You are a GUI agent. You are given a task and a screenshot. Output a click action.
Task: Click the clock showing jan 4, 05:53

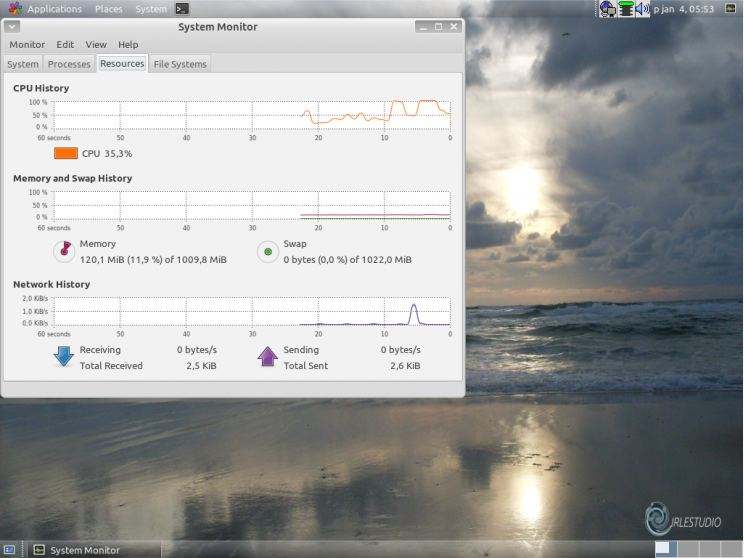point(684,9)
